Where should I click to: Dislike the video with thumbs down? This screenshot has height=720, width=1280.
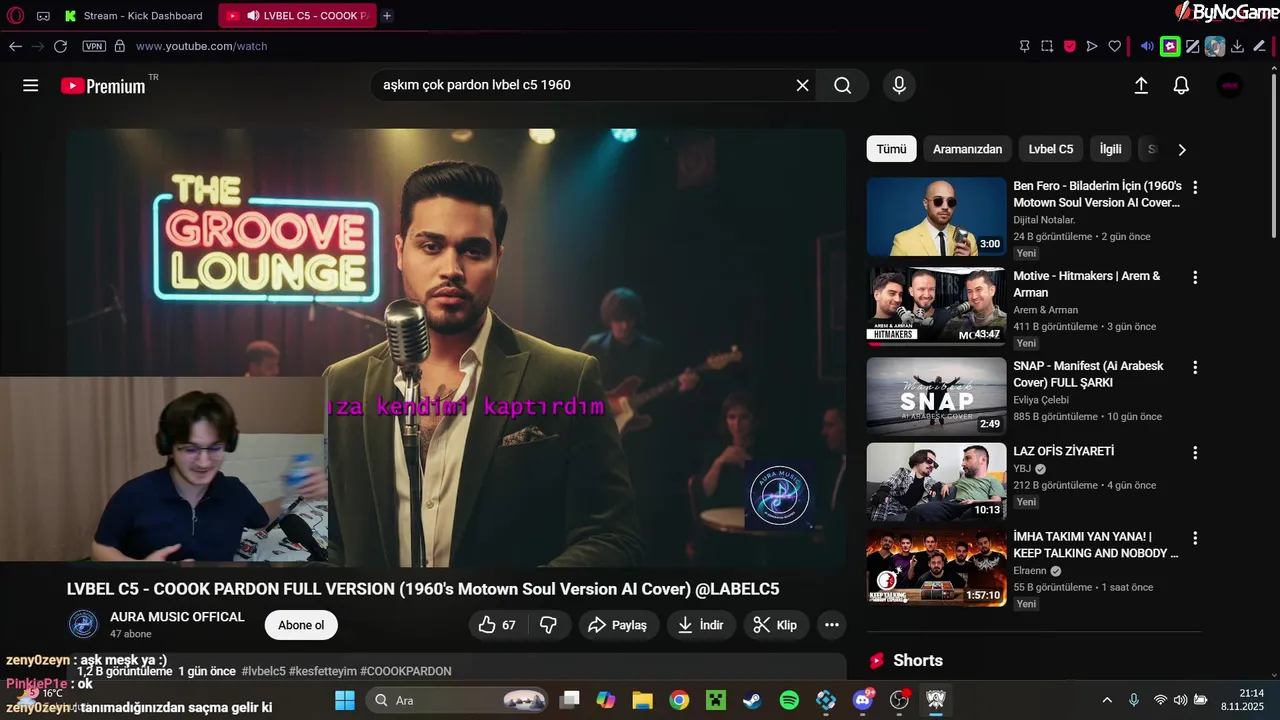click(x=548, y=625)
